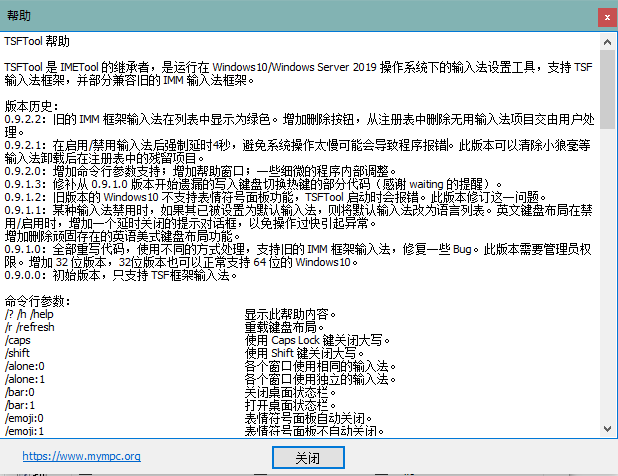Click the 关闭 button
The height and width of the screenshot is (476, 618).
308,457
